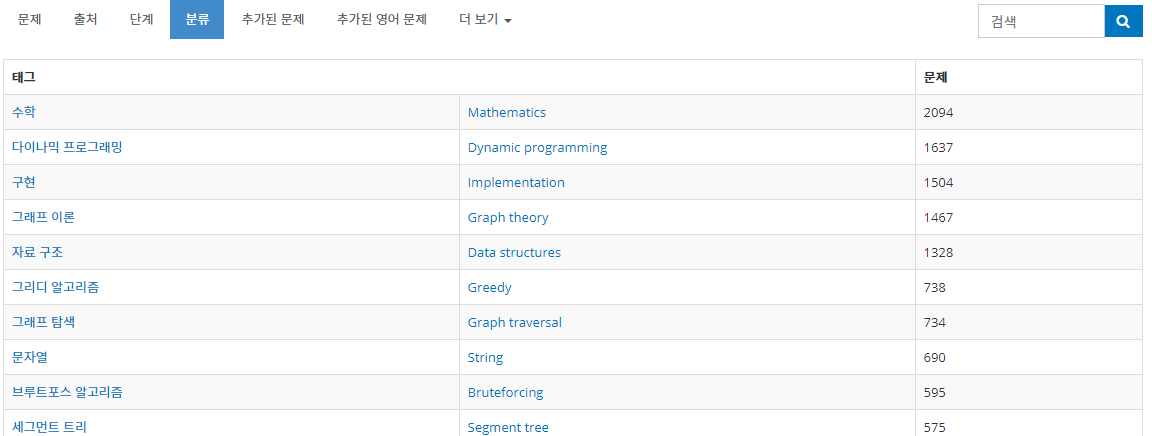Switch to the 출처 tab
The image size is (1152, 436).
(85, 20)
